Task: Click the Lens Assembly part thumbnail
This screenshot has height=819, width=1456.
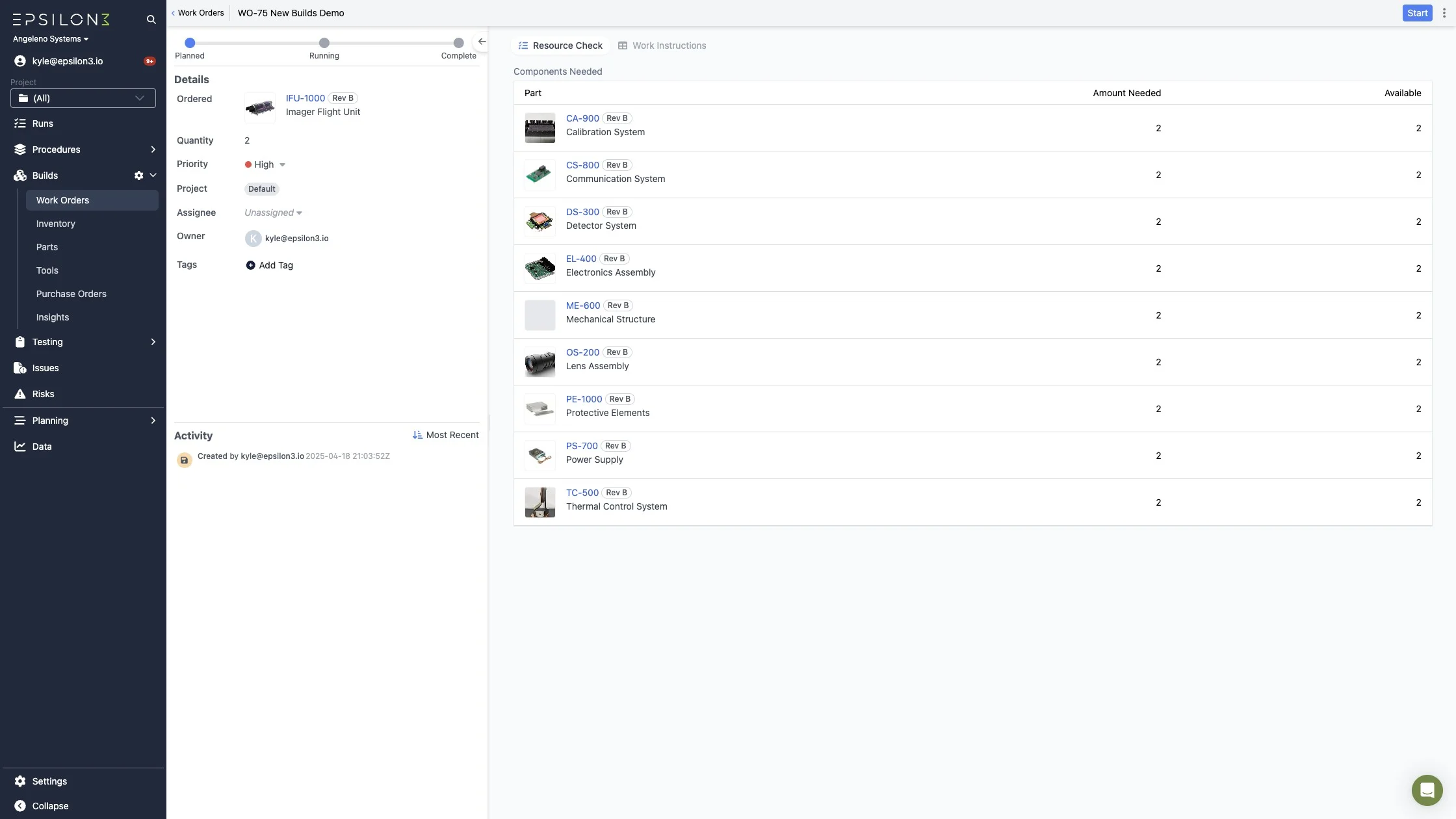Action: (540, 362)
